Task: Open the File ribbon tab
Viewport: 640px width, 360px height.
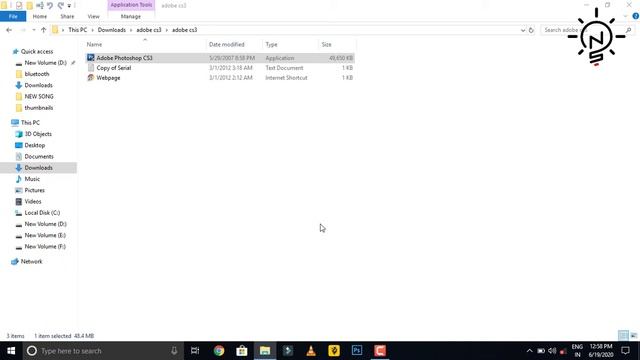Action: click(x=13, y=16)
